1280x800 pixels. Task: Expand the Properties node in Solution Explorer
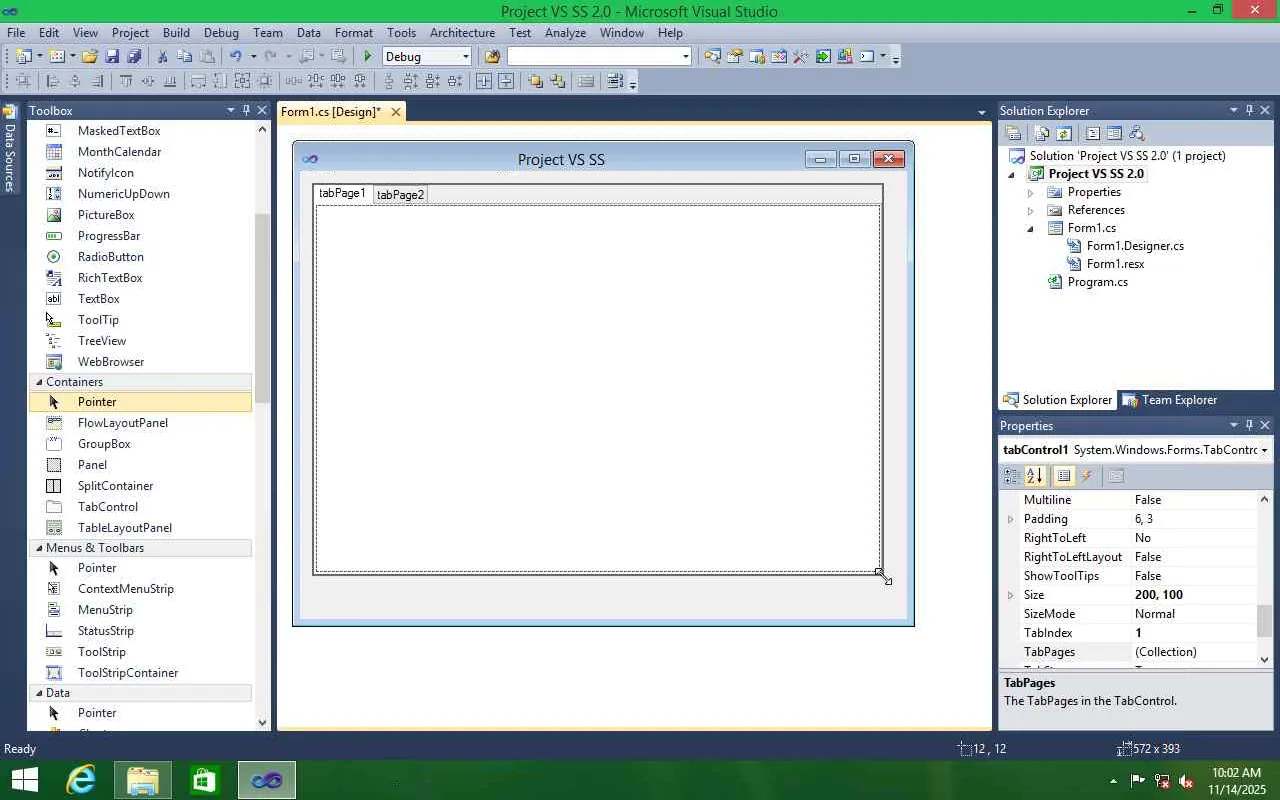1031,192
